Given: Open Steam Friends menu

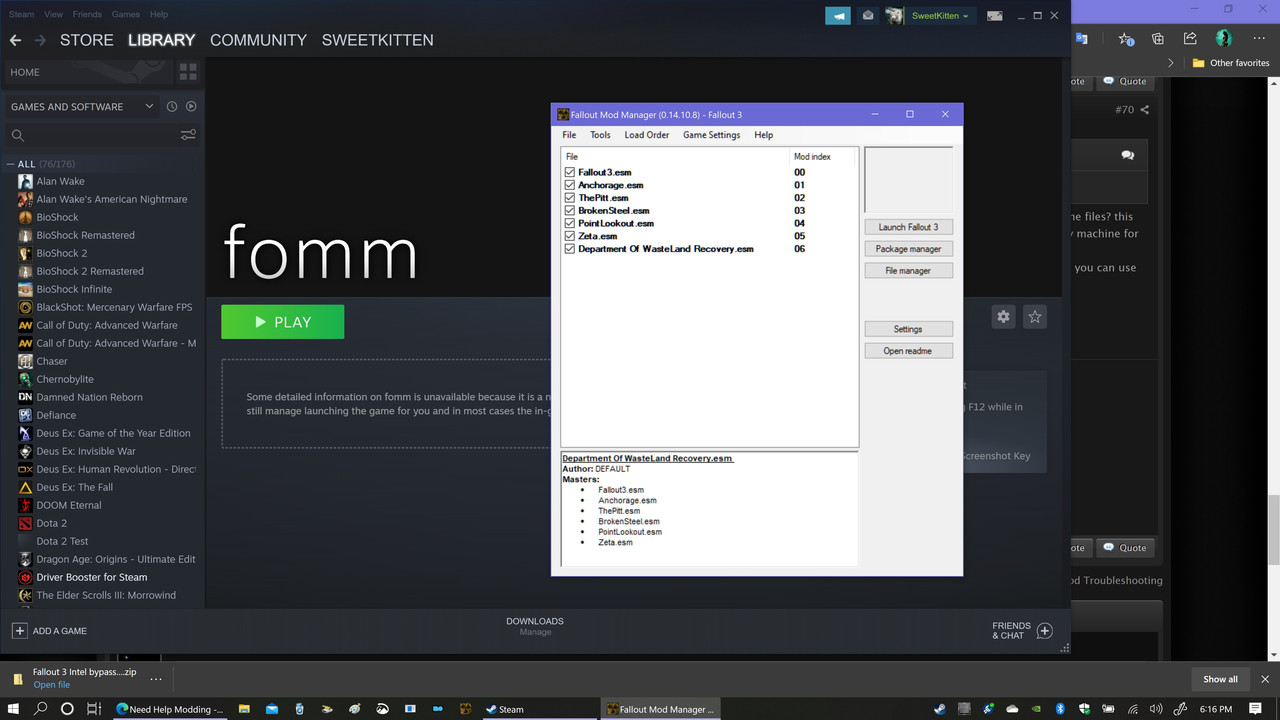Looking at the screenshot, I should [x=87, y=14].
